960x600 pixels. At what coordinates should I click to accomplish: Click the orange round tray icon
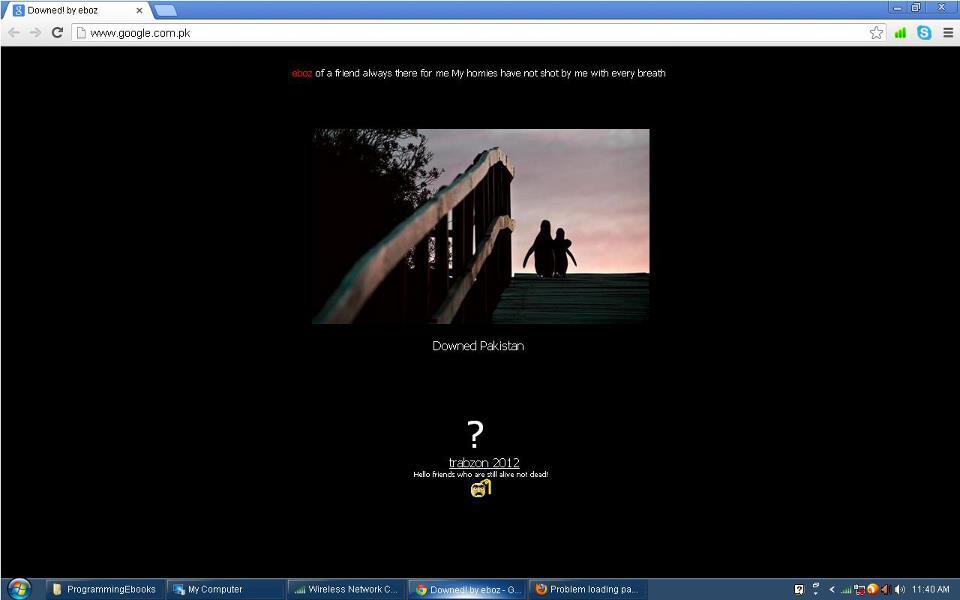872,590
